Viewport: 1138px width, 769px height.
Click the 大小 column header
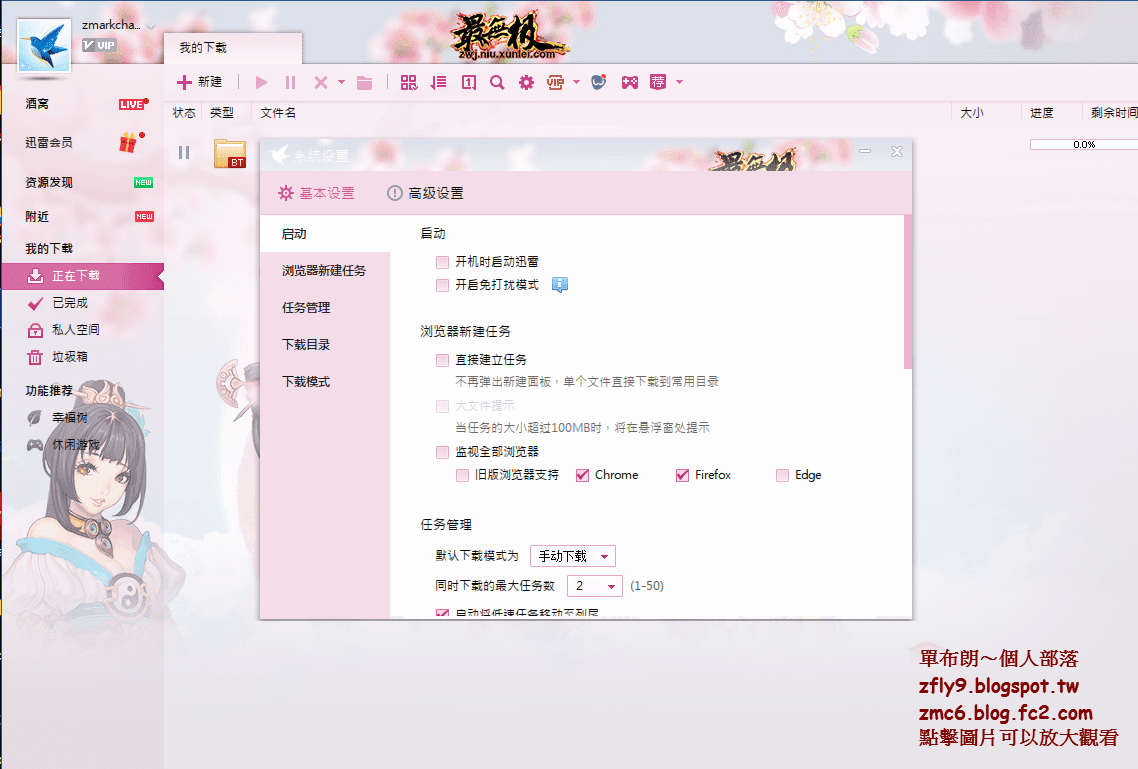point(972,112)
